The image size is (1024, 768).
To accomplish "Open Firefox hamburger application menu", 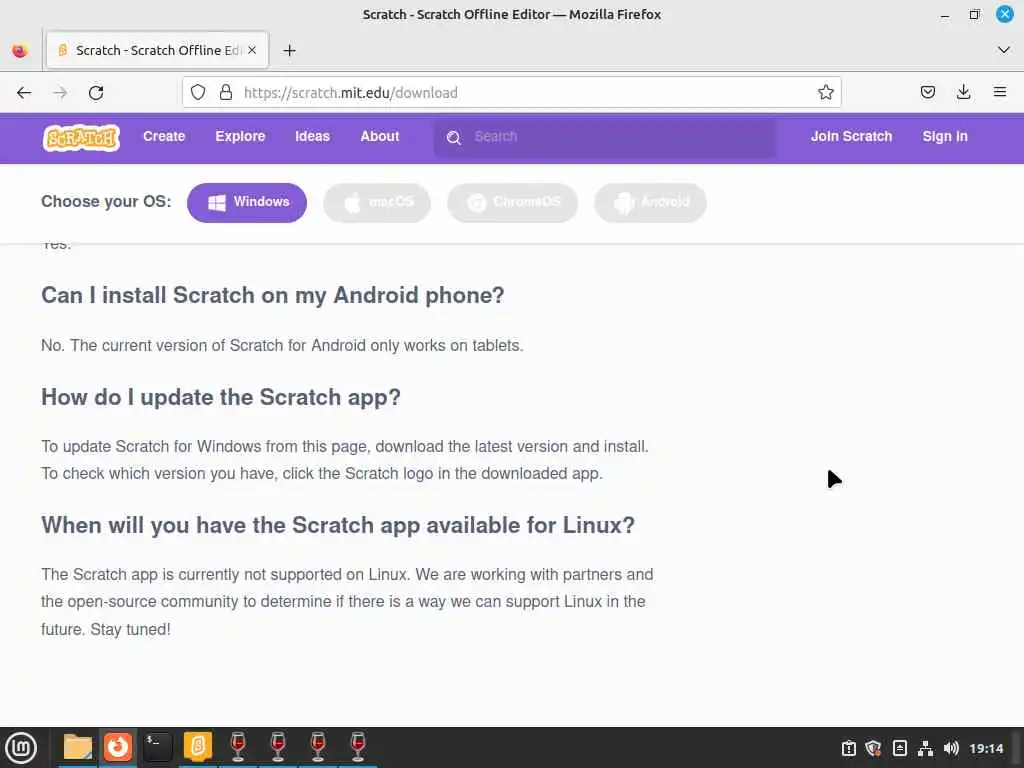I will [x=1000, y=92].
